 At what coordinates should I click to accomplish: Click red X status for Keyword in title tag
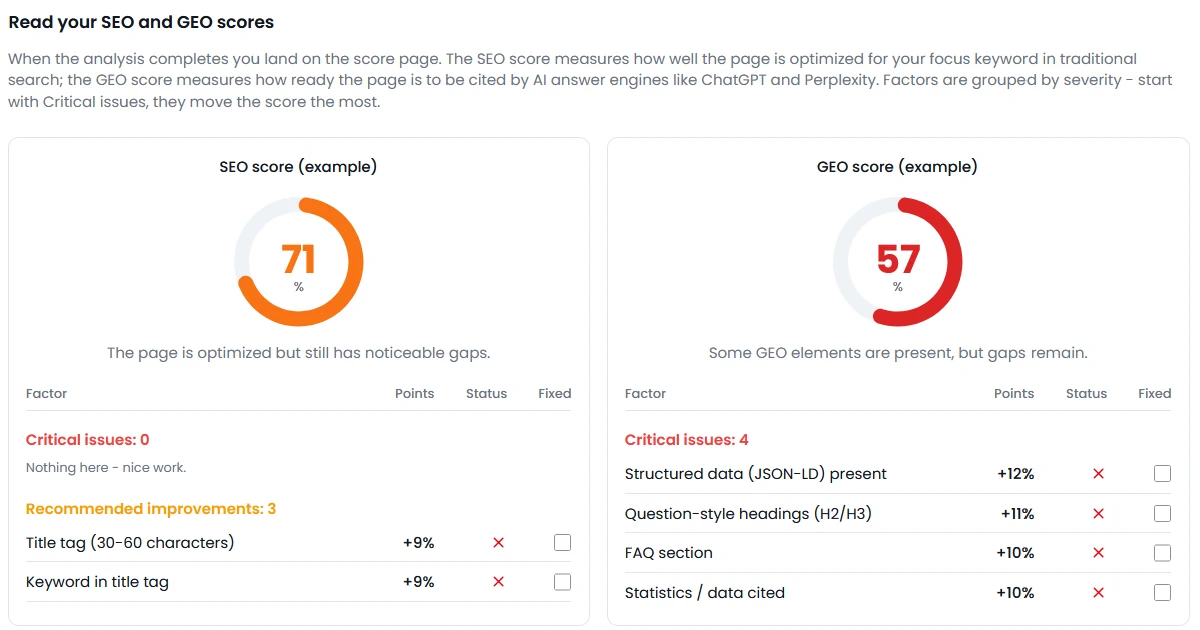click(498, 582)
